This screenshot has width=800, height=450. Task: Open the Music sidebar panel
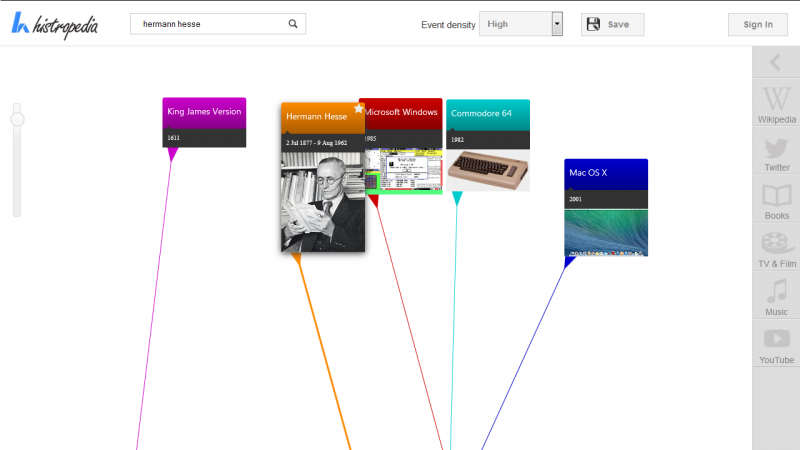pyautogui.click(x=777, y=298)
